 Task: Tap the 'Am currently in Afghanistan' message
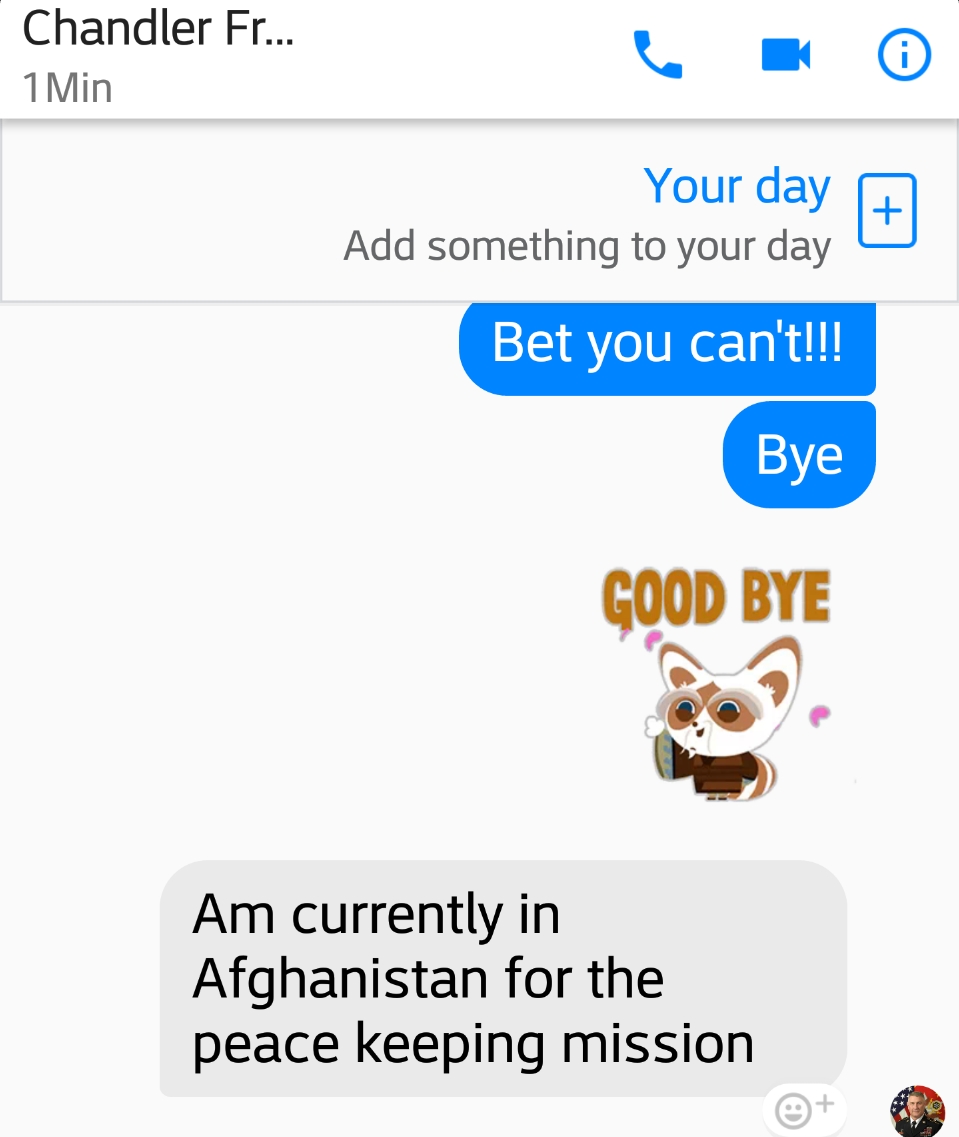point(503,978)
